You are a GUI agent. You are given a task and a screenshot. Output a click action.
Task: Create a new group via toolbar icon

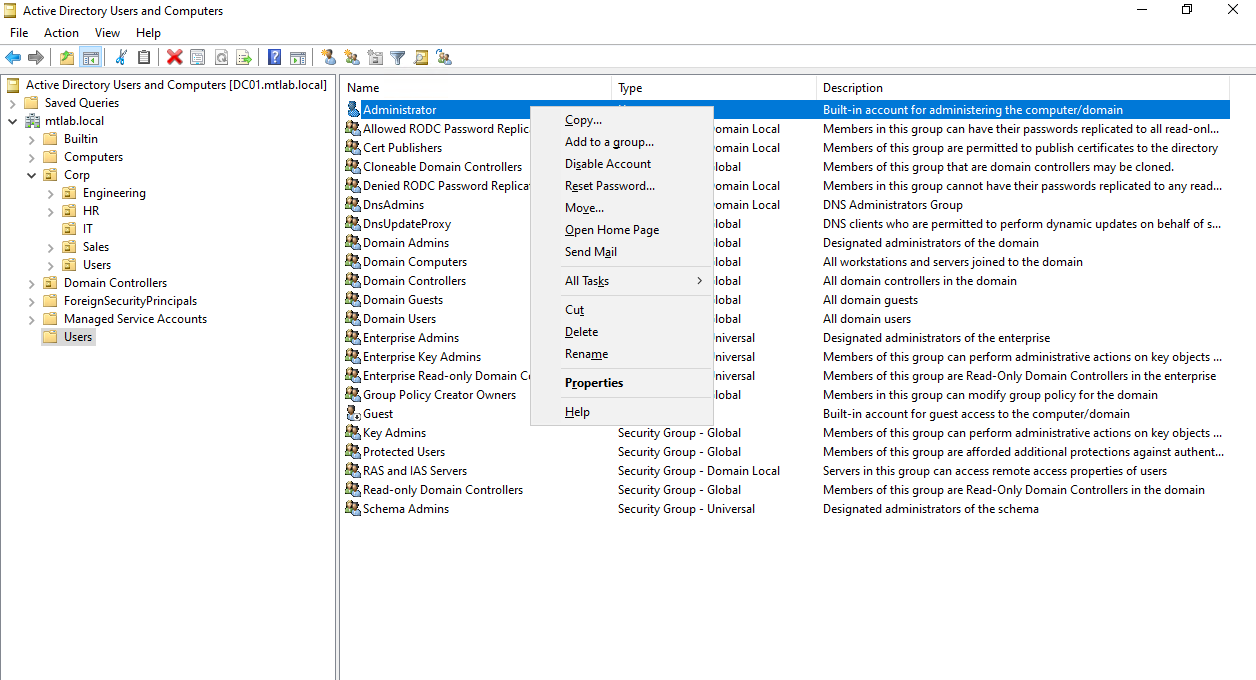(351, 58)
